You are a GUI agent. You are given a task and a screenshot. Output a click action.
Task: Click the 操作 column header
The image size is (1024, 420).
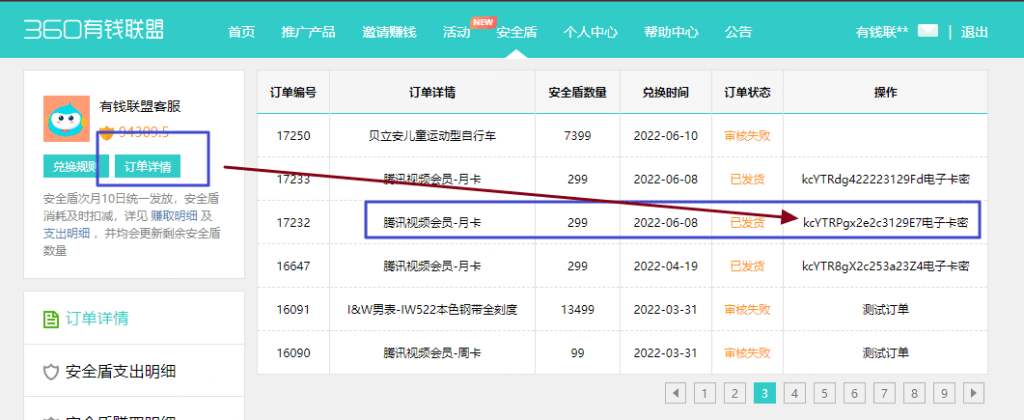pyautogui.click(x=886, y=93)
